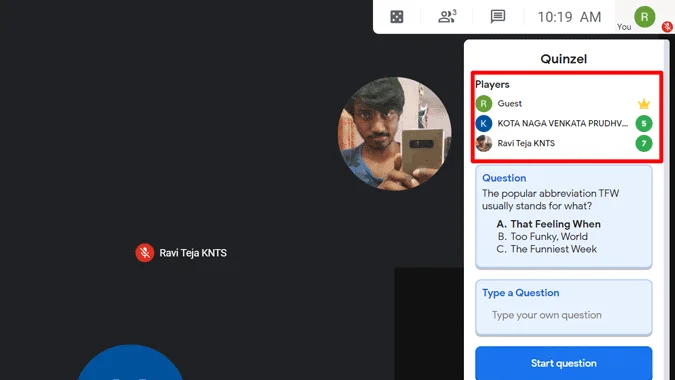Viewport: 675px width, 380px height.
Task: Click the muted mic icon by Ravi Teja KNTS
Action: (x=145, y=253)
